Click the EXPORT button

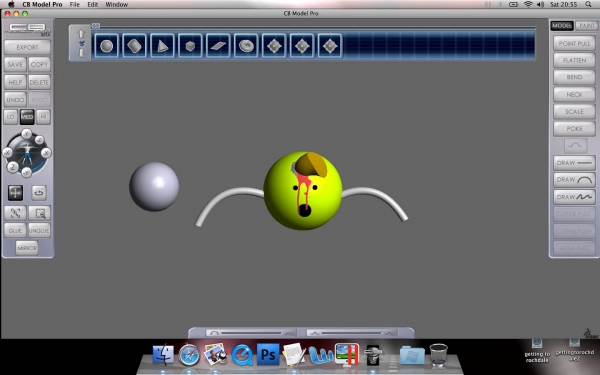point(27,47)
